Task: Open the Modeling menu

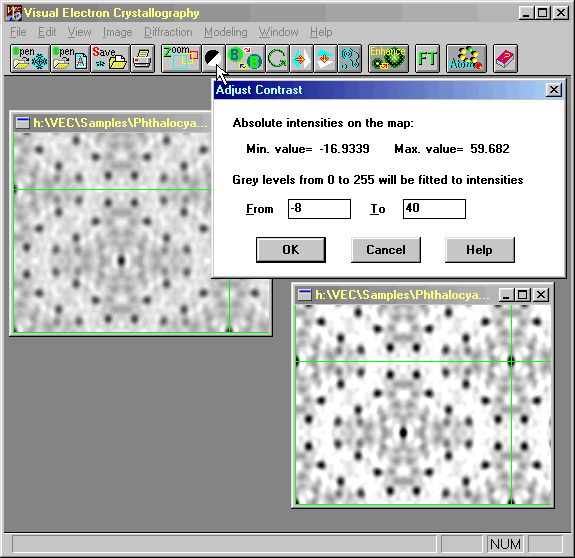Action: (x=226, y=32)
